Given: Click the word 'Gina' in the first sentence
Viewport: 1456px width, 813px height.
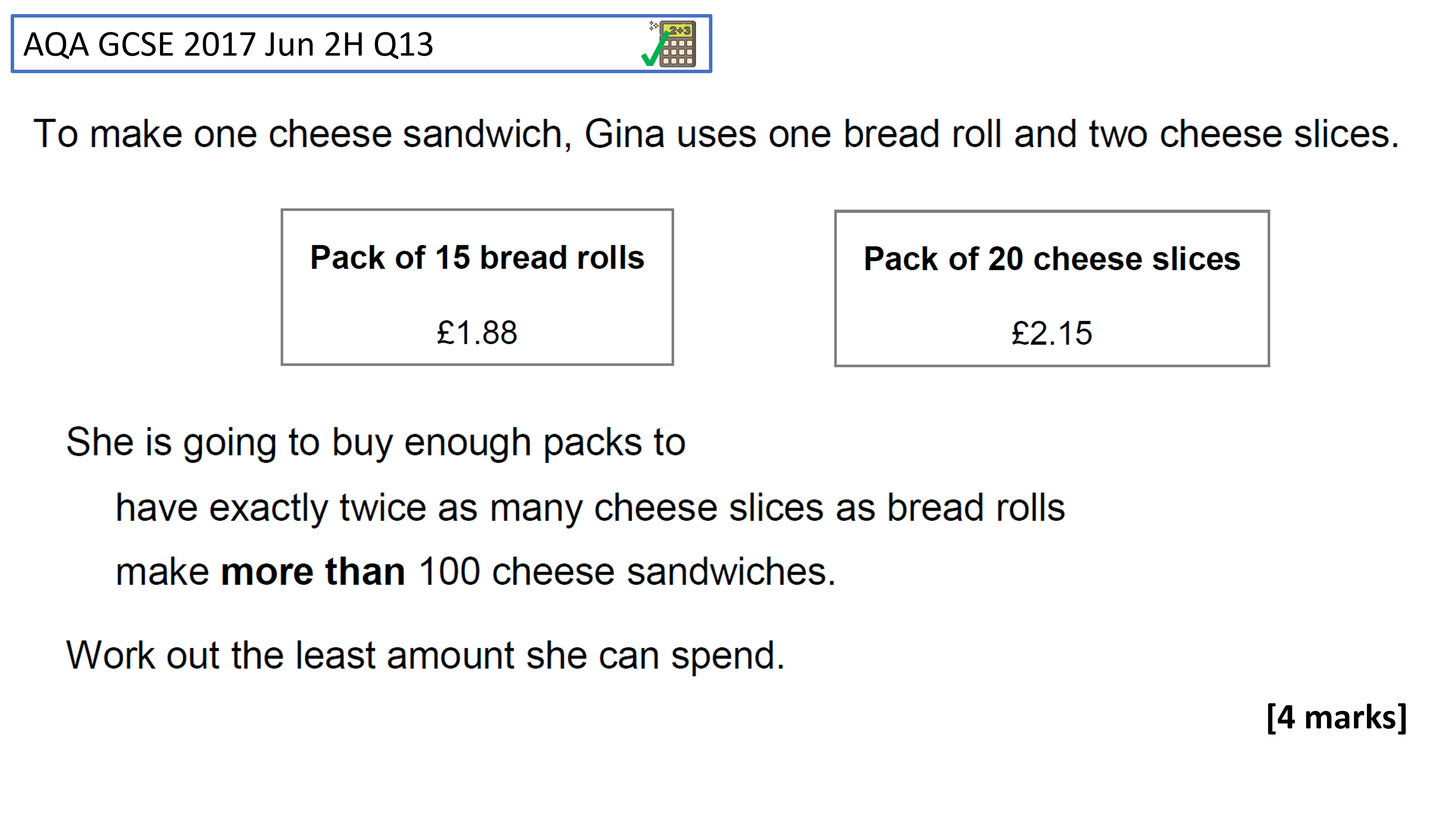Looking at the screenshot, I should [624, 134].
